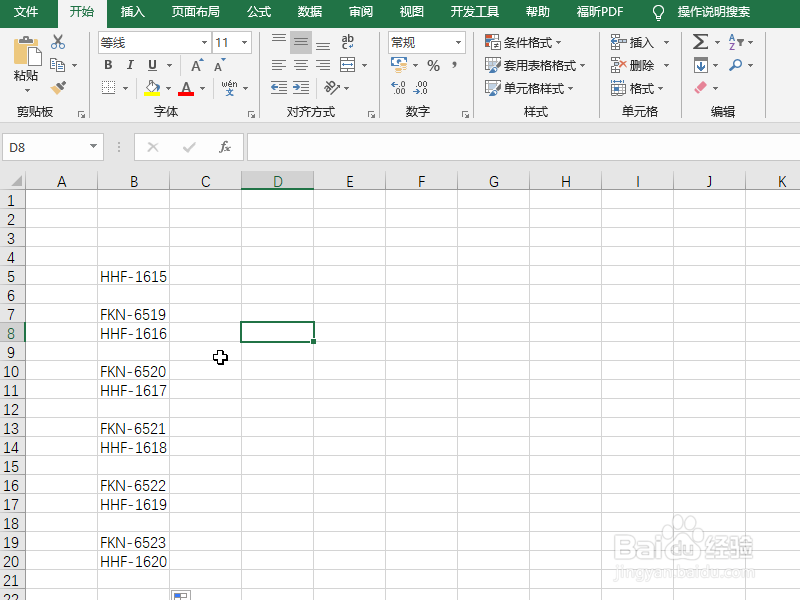This screenshot has width=800, height=600.
Task: Select cell containing HHF-1615
Action: click(x=134, y=276)
